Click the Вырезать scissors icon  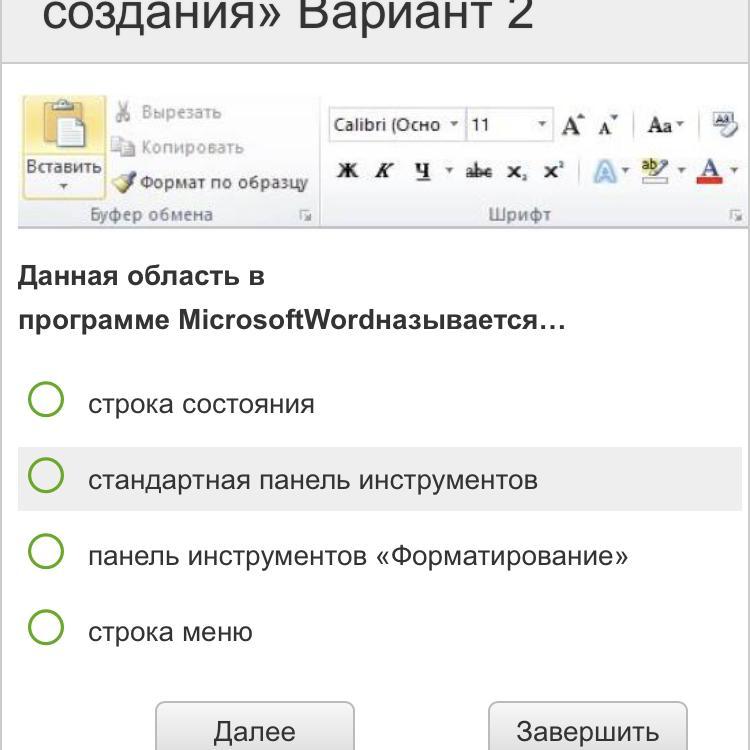coord(123,112)
